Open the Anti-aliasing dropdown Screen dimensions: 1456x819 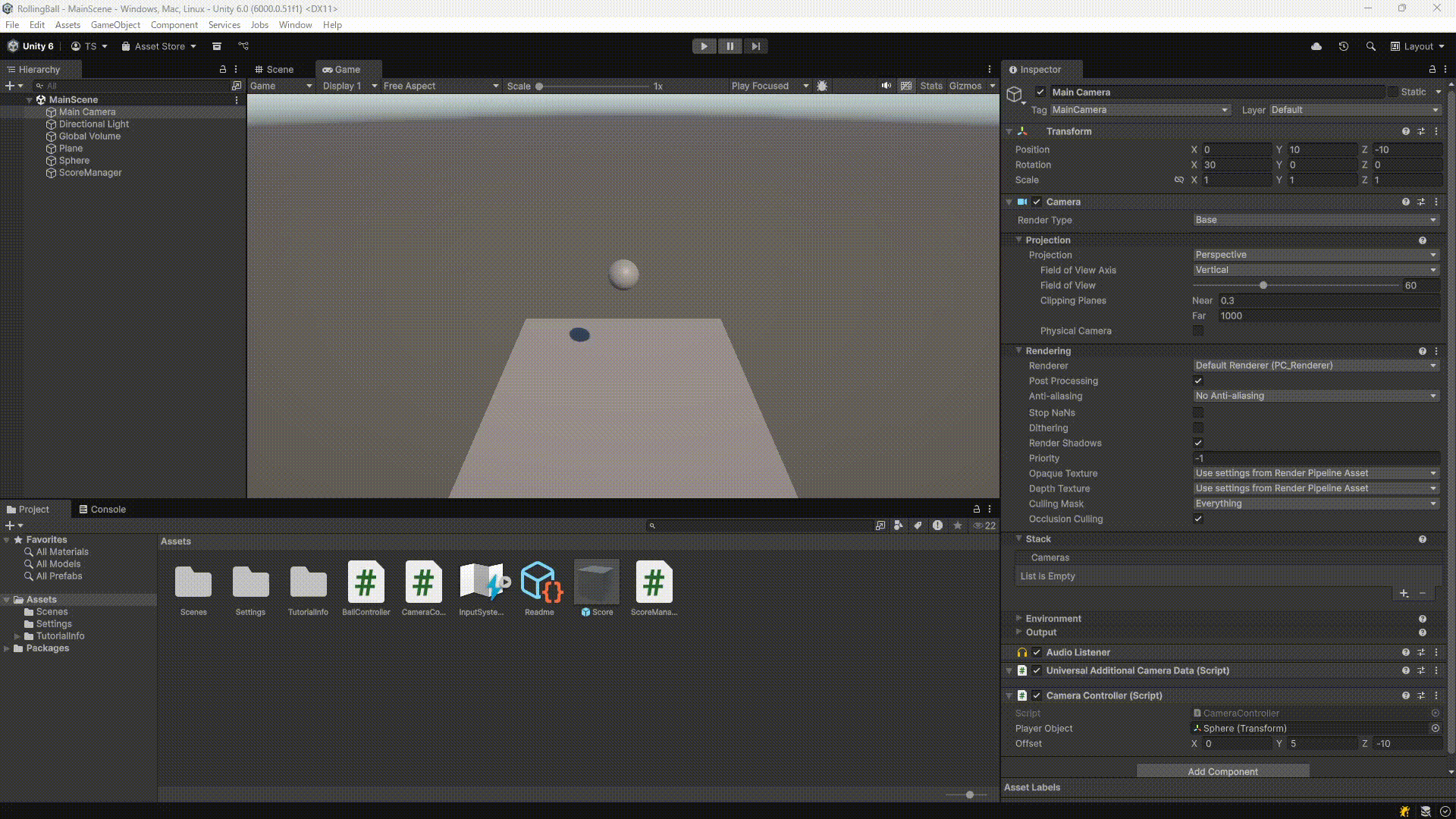(1314, 396)
